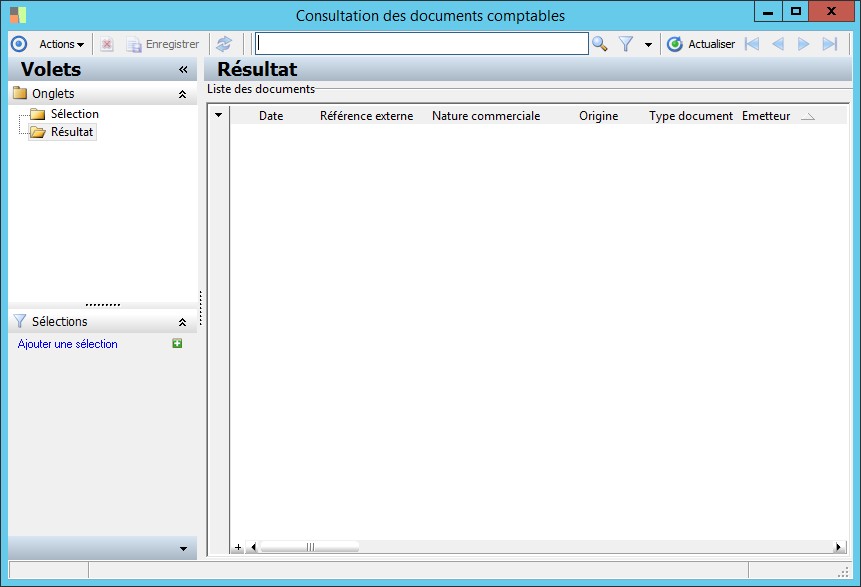Screen dimensions: 861x587
Task: Collapse the Volets pane with double chevron
Action: 183,70
